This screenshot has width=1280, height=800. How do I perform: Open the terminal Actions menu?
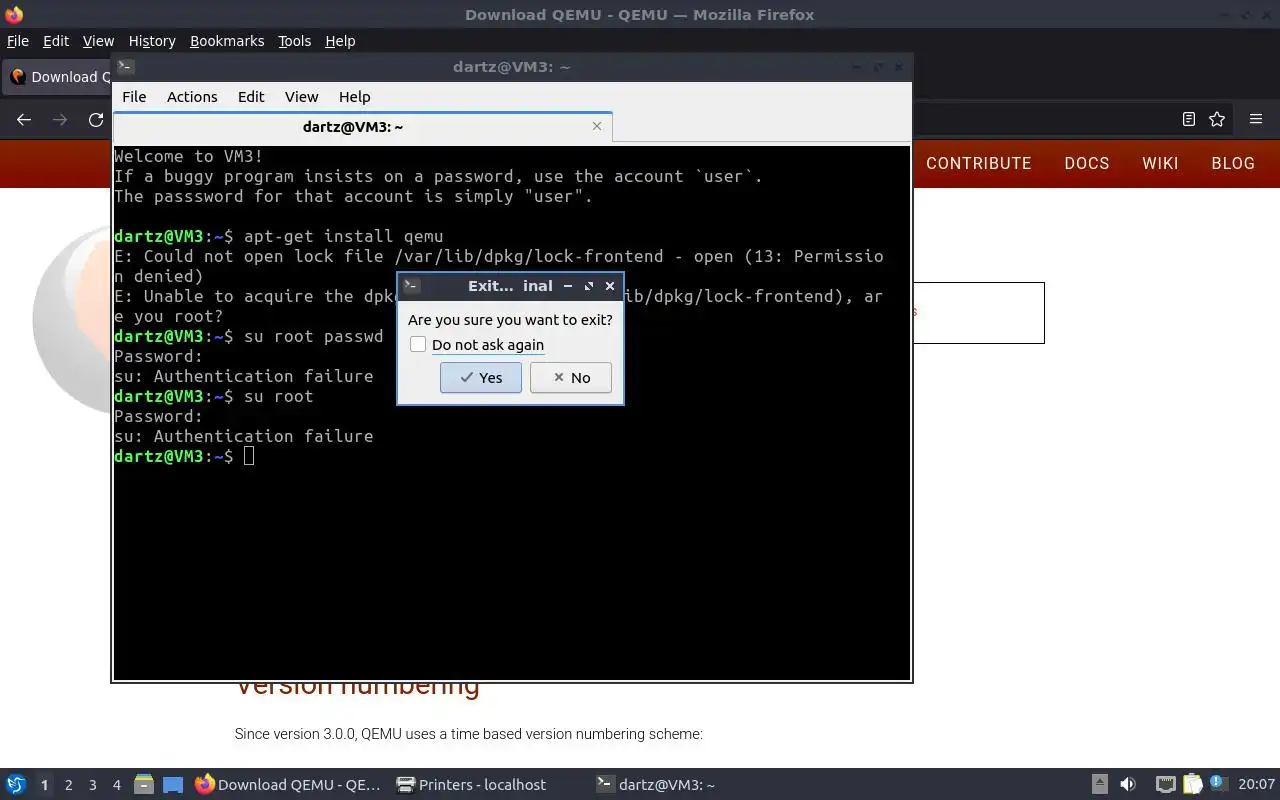[x=192, y=96]
